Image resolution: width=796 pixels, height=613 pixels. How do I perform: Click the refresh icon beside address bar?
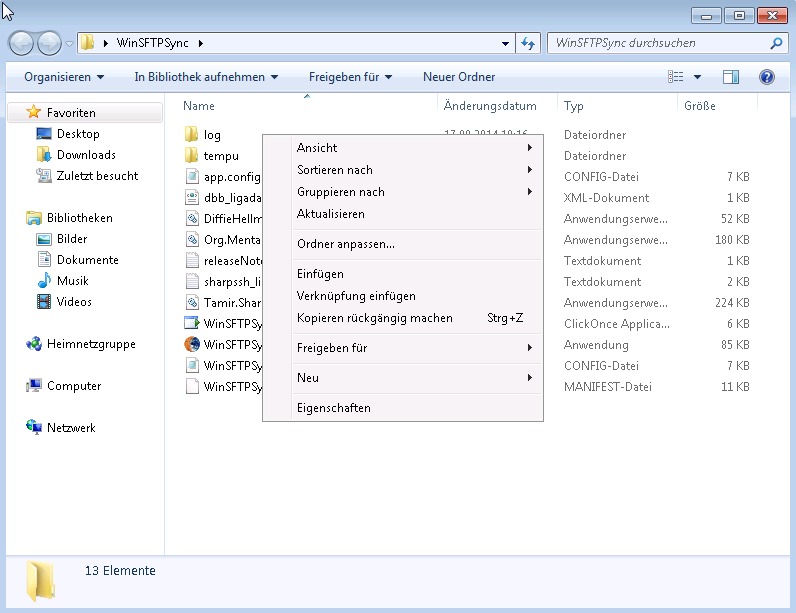coord(528,44)
